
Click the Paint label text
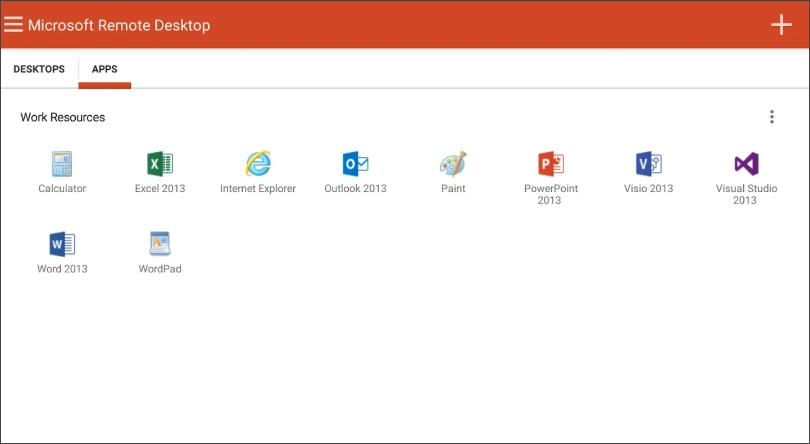click(453, 188)
